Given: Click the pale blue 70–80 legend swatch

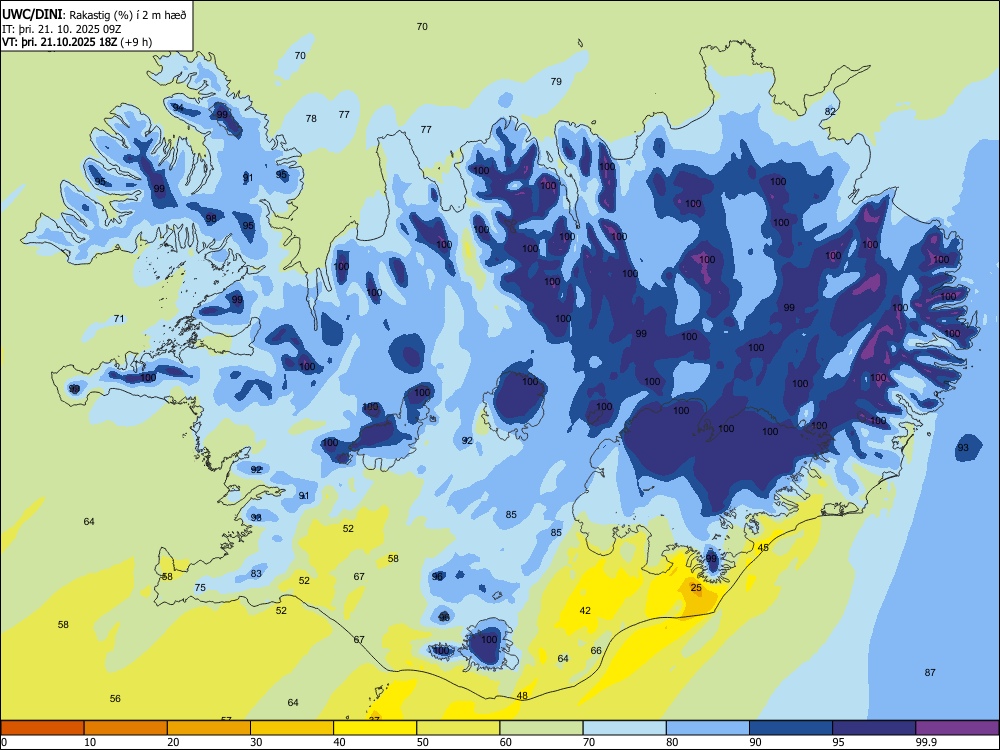Looking at the screenshot, I should click(624, 728).
